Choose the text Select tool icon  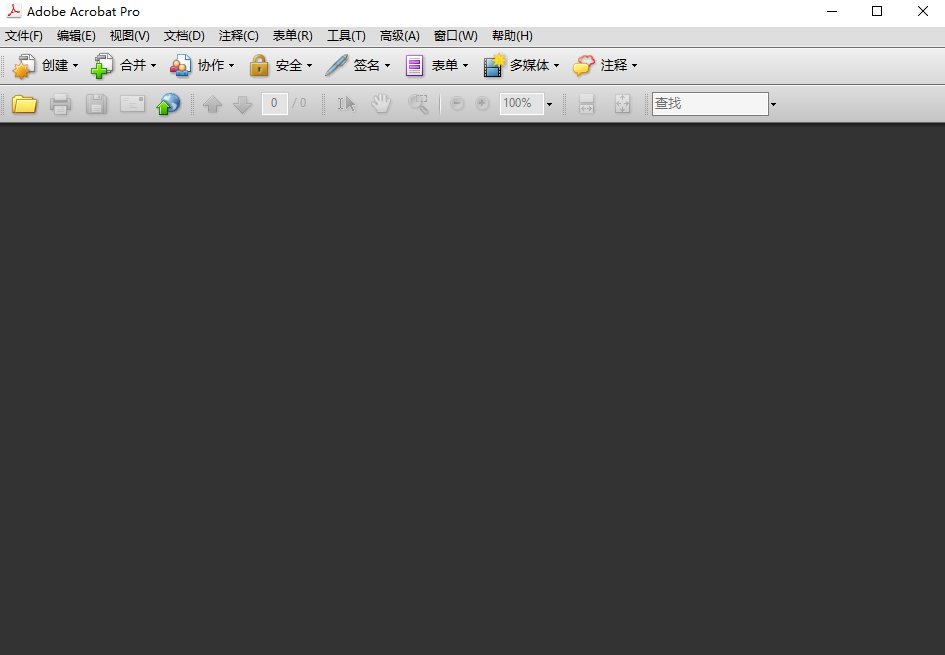click(346, 104)
